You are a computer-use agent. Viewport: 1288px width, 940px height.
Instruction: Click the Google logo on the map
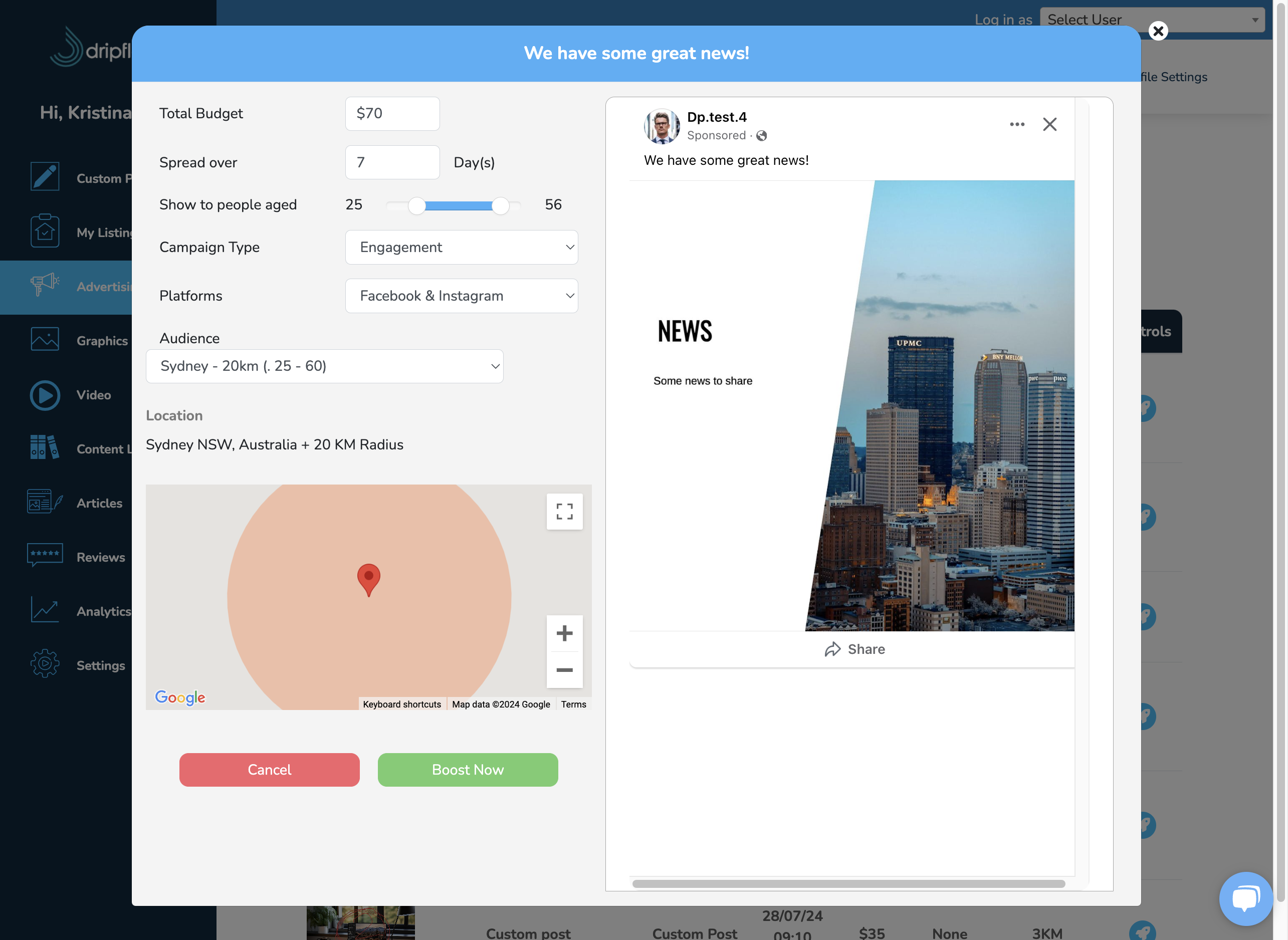[180, 697]
